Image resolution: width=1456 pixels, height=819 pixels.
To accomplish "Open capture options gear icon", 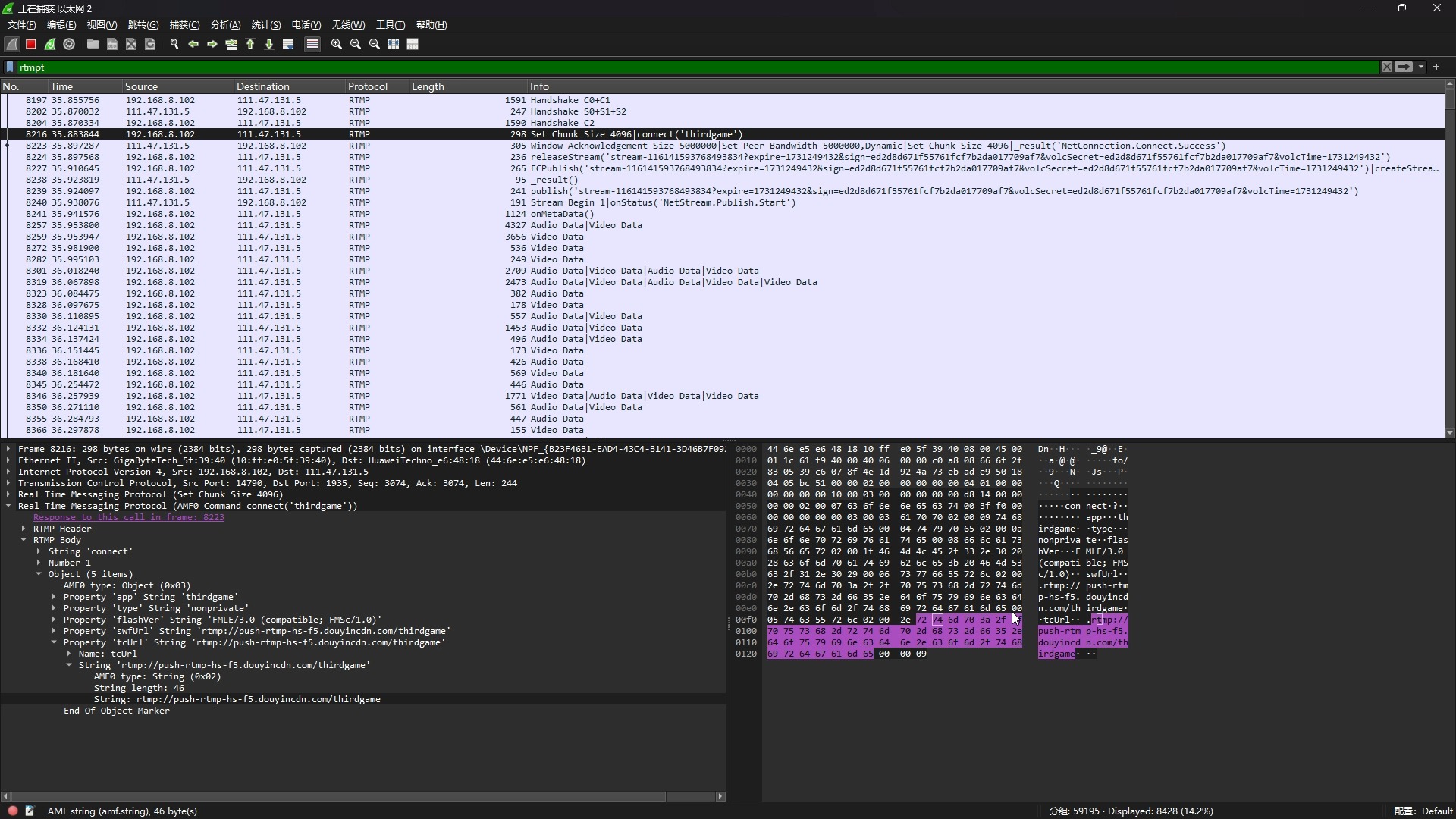I will tap(69, 45).
